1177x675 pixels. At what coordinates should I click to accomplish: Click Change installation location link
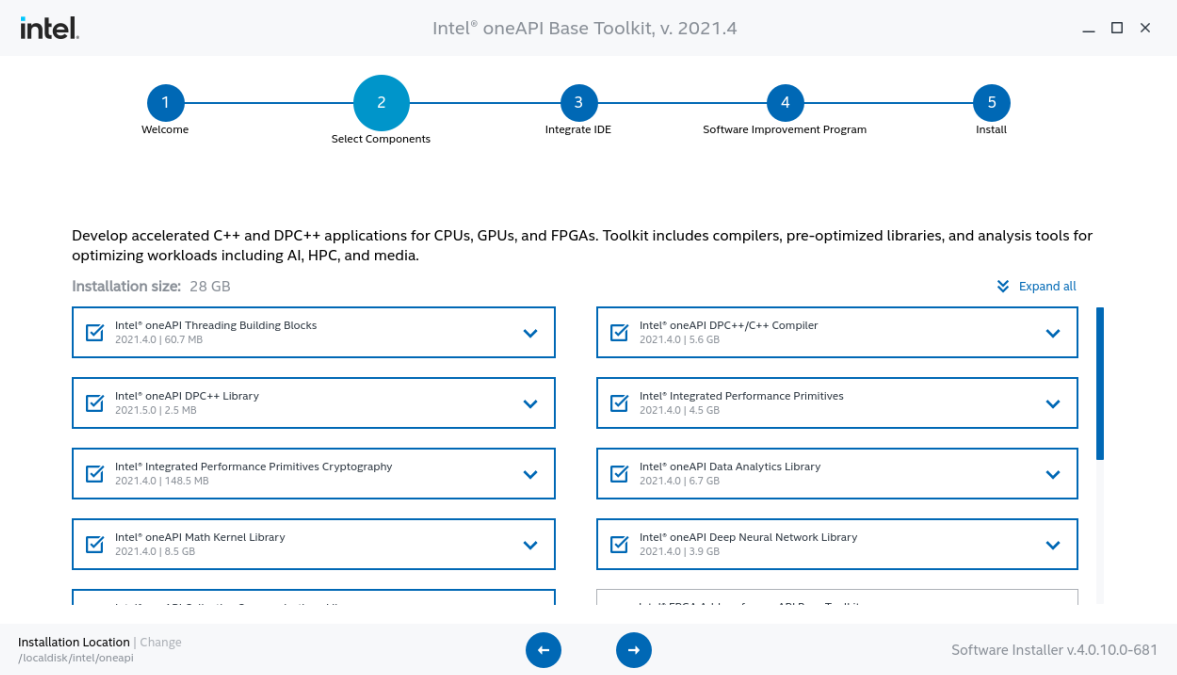point(161,642)
